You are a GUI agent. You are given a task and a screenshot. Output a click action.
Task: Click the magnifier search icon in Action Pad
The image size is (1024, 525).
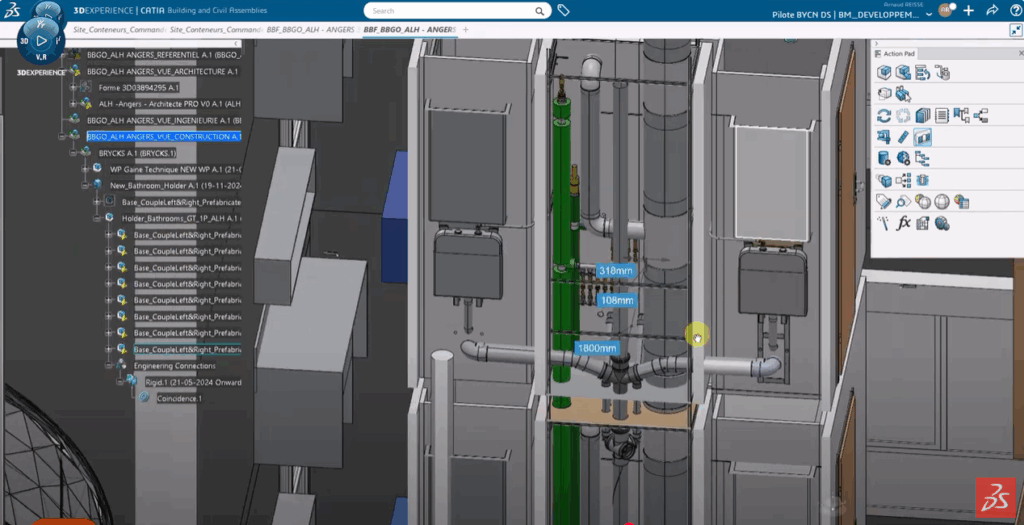click(x=903, y=202)
